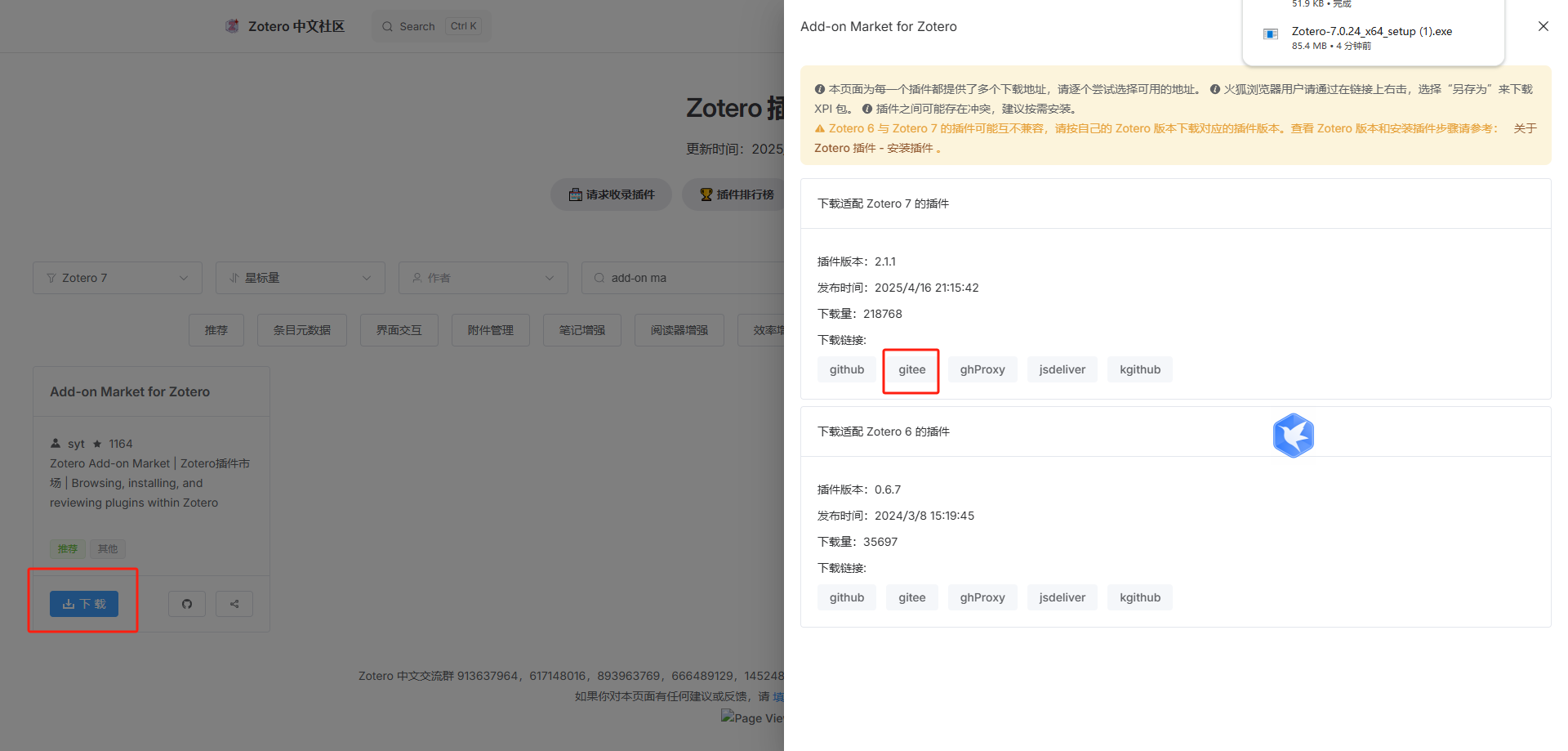Select the 阅读器增强 category tab

679,330
